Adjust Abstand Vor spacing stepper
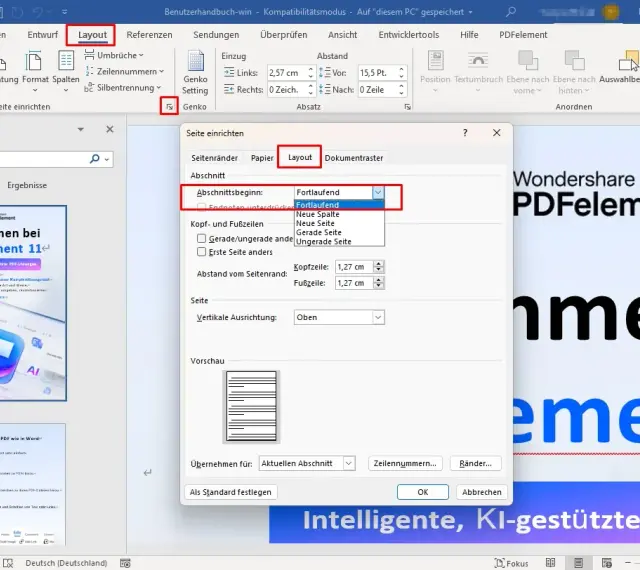Screen dimensions: 640x570 pos(402,73)
